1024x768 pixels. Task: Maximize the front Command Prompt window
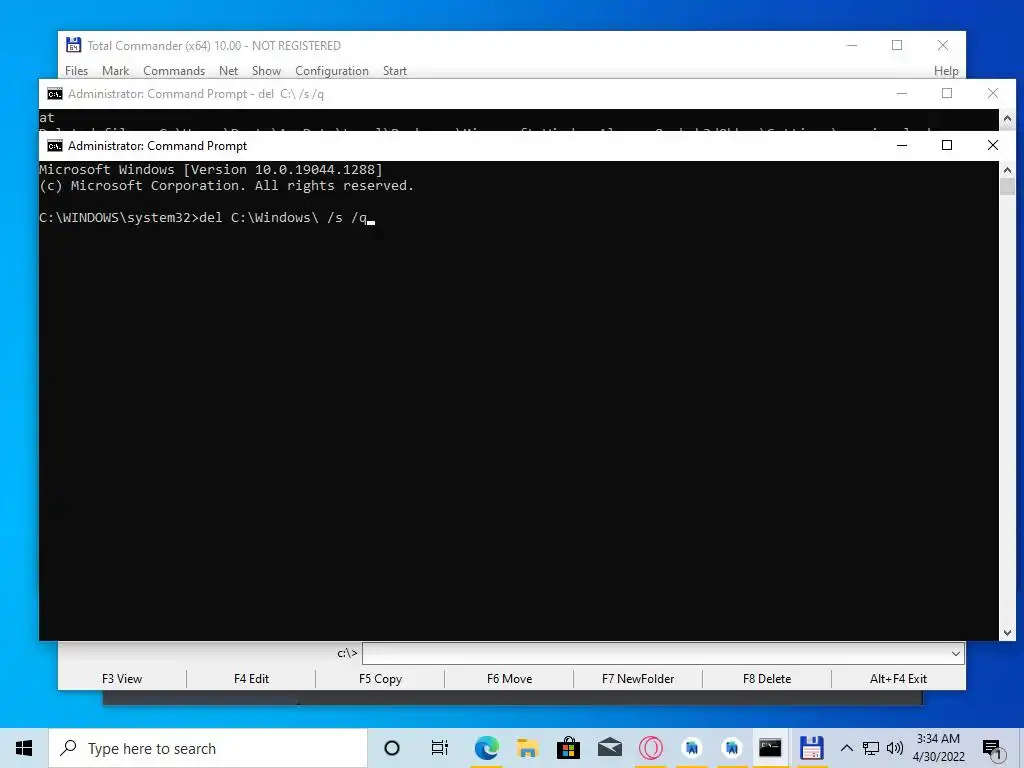pyautogui.click(x=947, y=145)
